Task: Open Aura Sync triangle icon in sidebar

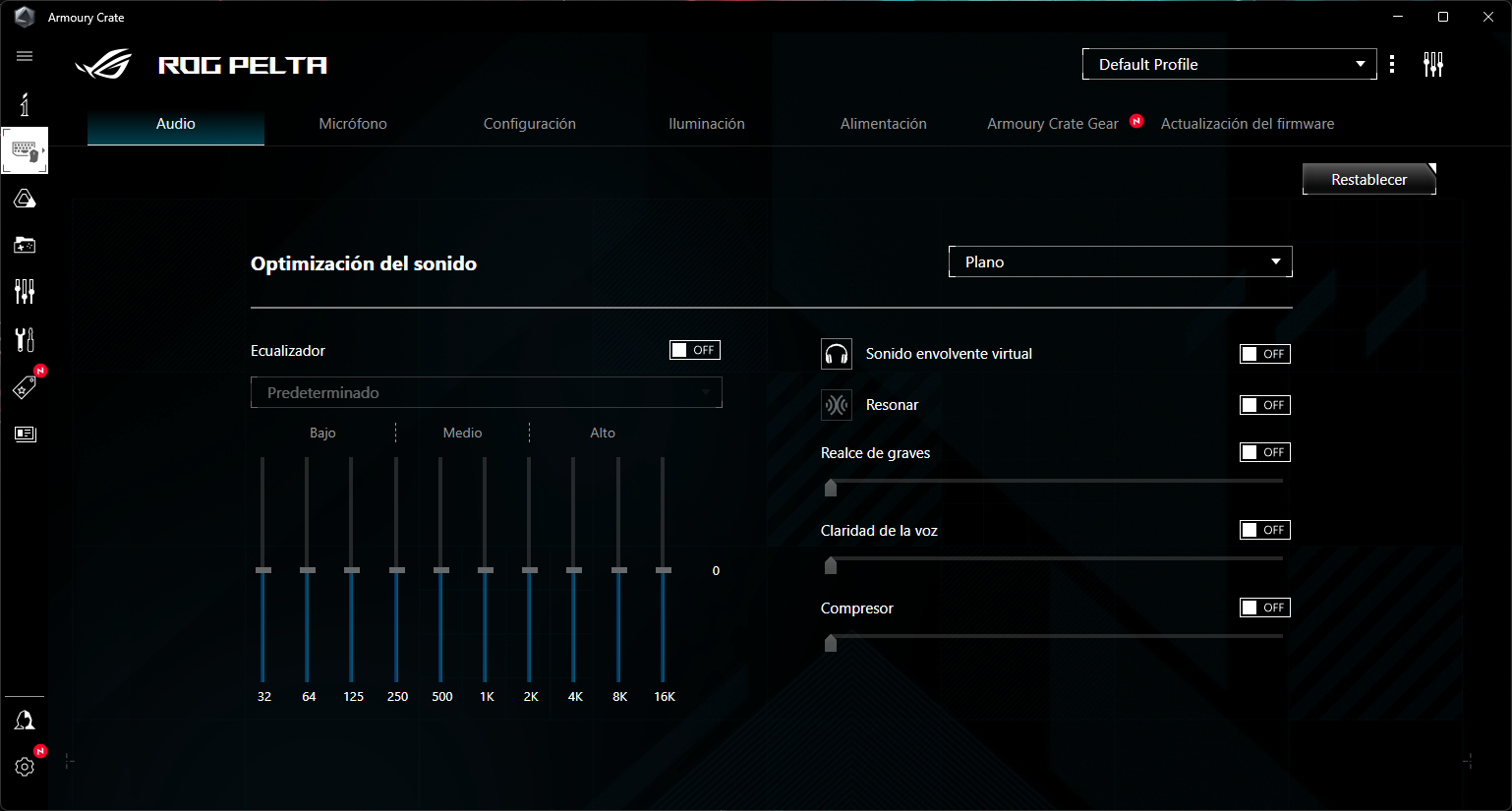Action: tap(25, 199)
